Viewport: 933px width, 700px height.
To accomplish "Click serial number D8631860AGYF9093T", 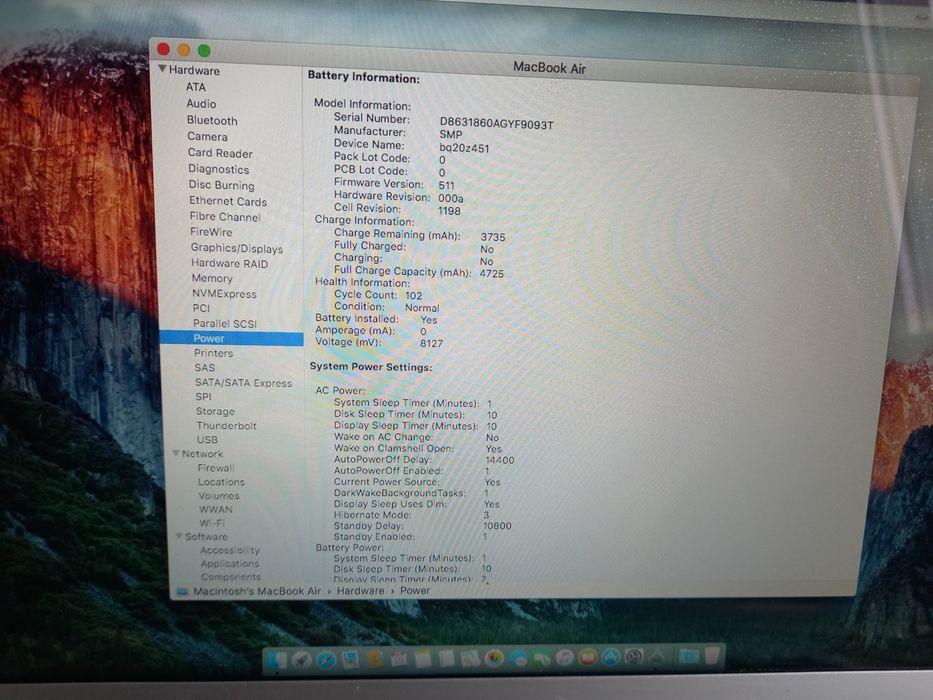I will (497, 124).
